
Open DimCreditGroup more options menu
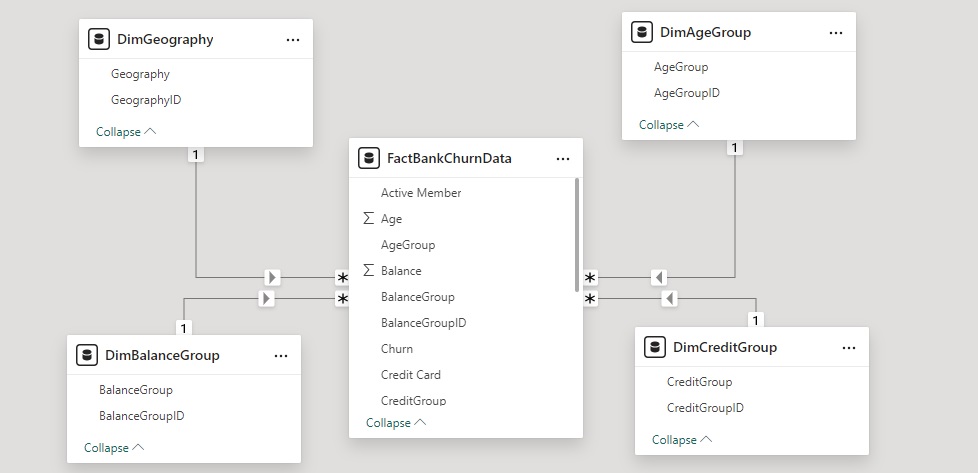pos(849,347)
